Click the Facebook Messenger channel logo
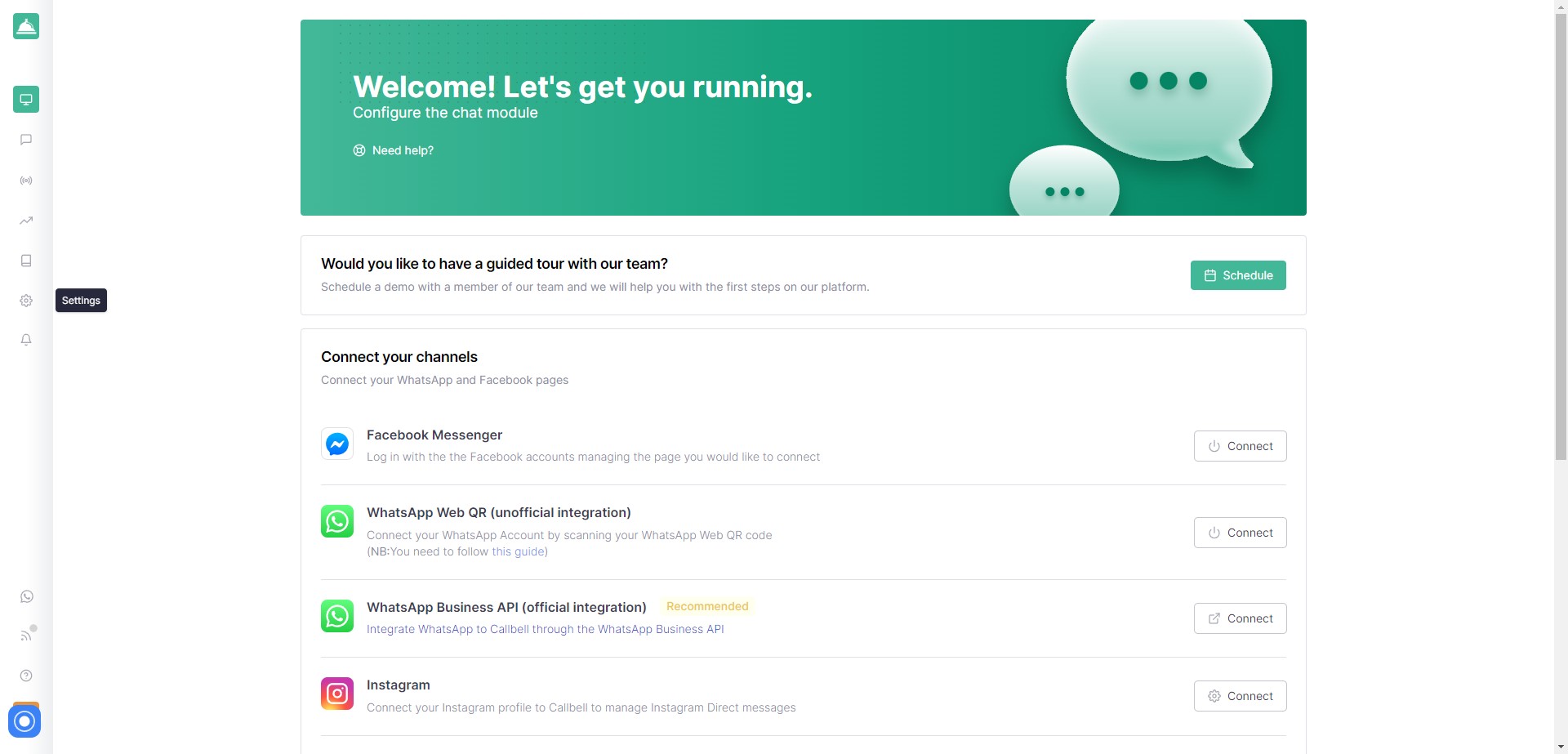This screenshot has height=754, width=1568. click(x=337, y=444)
